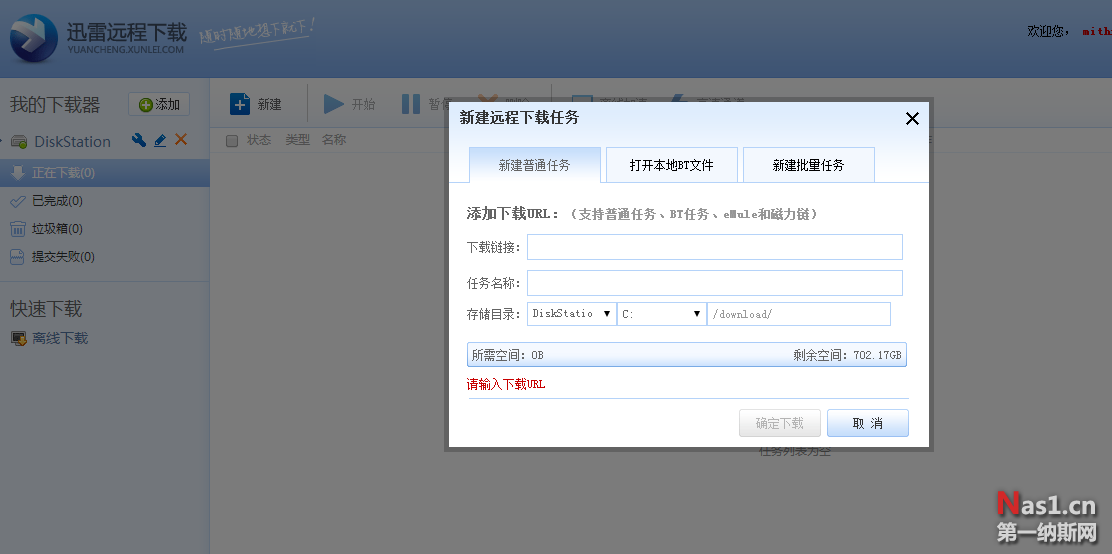Screen dimensions: 1112x554
Task: Switch to 新建批量任务 tab
Action: click(808, 165)
